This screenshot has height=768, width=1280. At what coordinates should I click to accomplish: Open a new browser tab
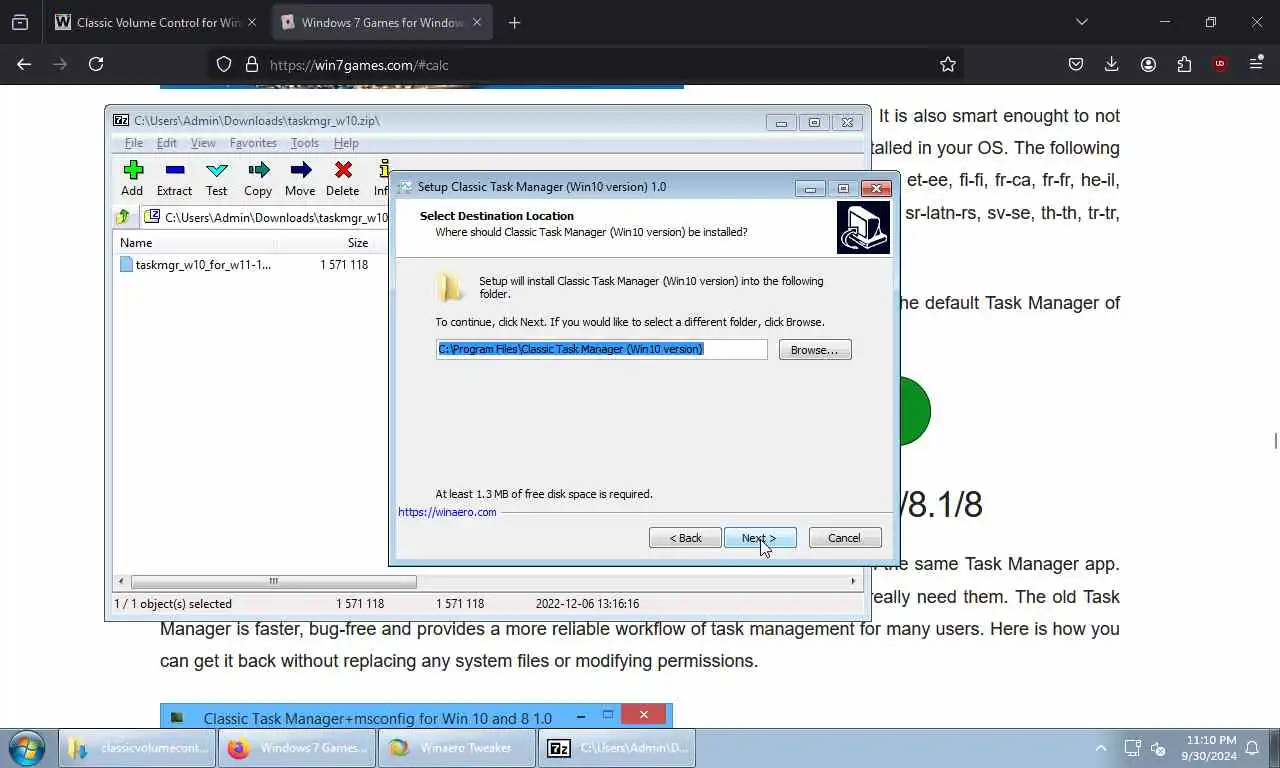click(x=514, y=22)
